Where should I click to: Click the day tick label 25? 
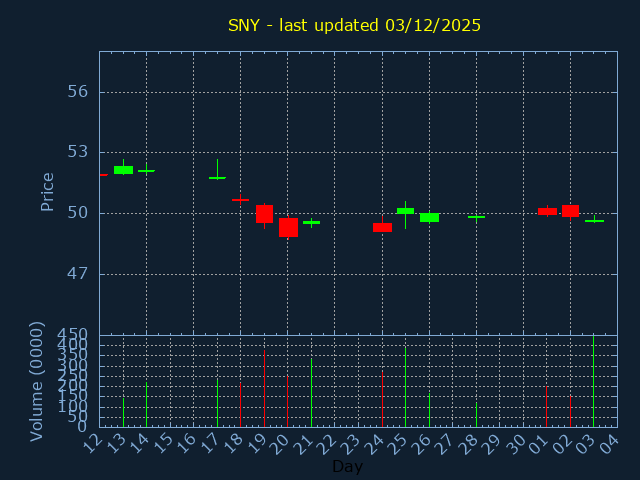[399, 444]
